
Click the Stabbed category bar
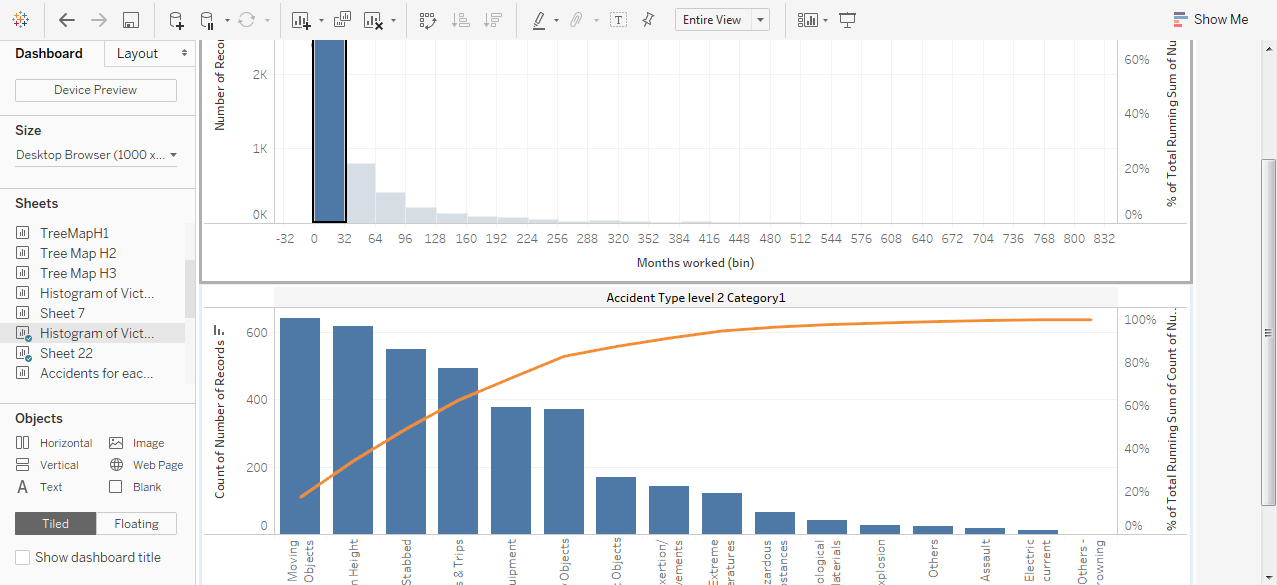[x=406, y=441]
